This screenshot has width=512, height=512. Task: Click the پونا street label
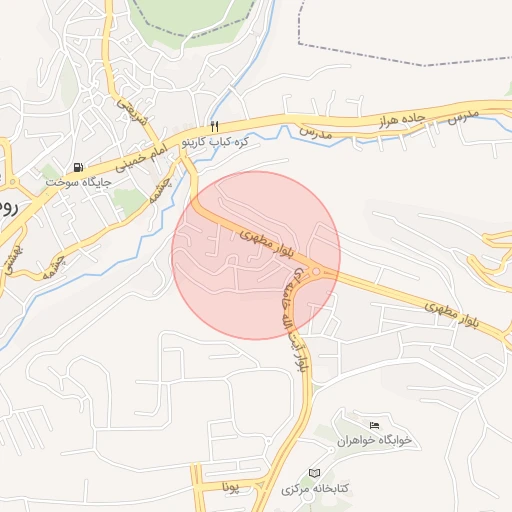(x=231, y=487)
